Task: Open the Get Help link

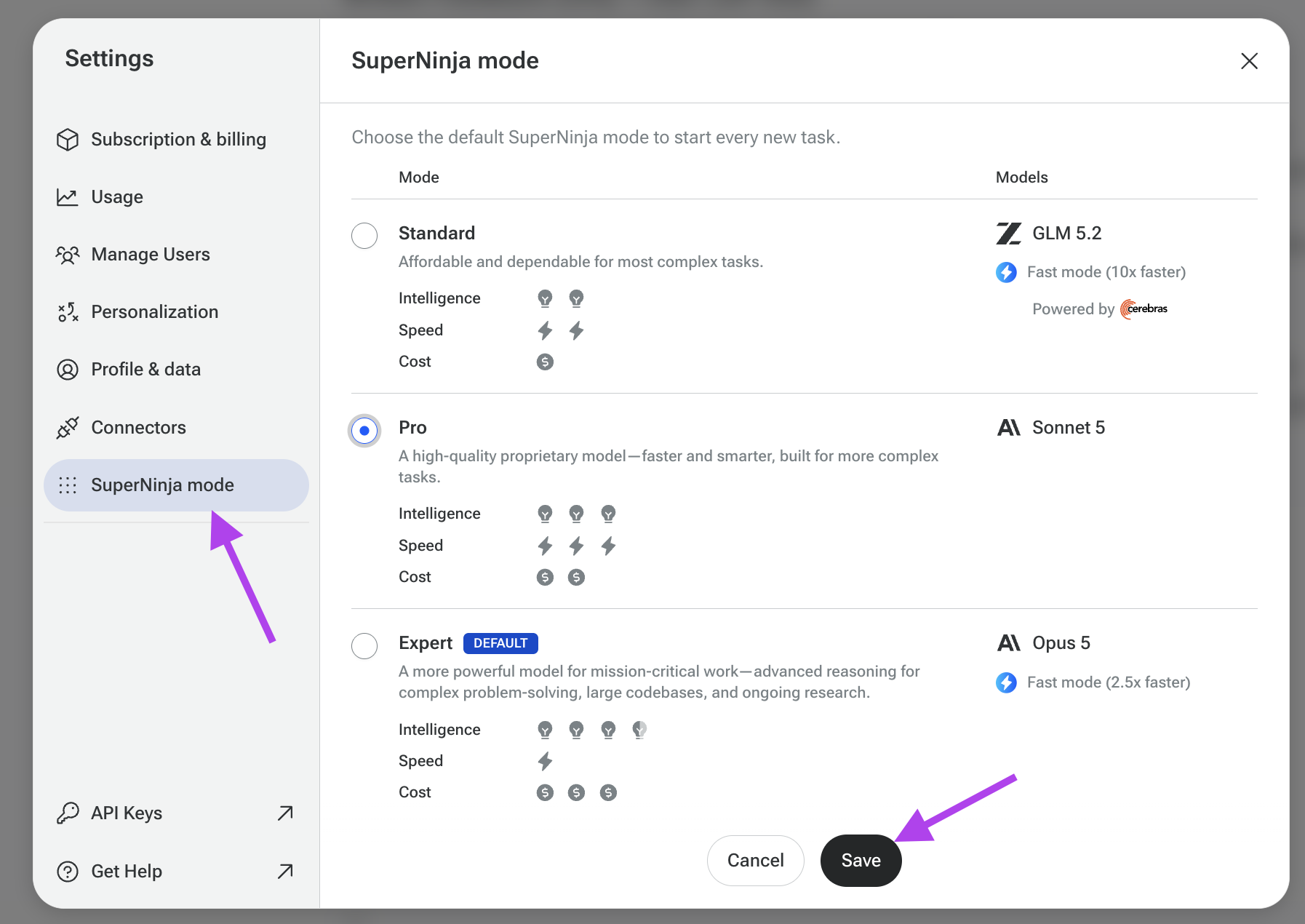Action: coord(176,871)
